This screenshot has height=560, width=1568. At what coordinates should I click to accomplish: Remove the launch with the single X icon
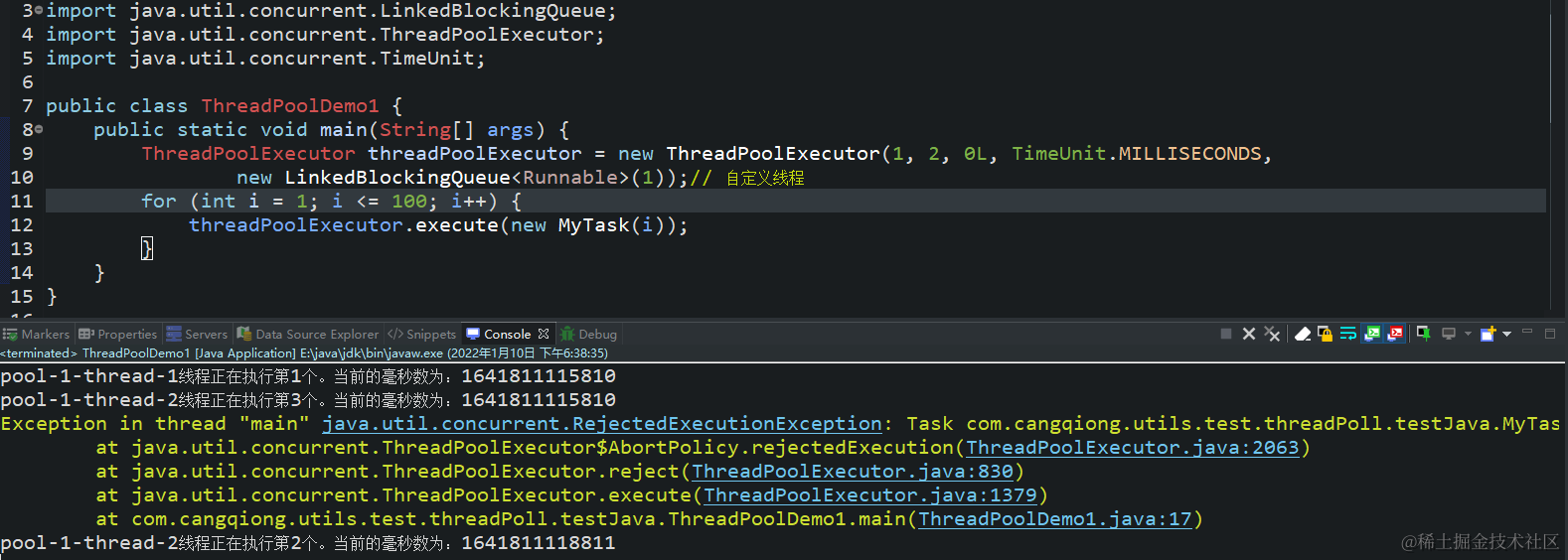(x=1249, y=334)
